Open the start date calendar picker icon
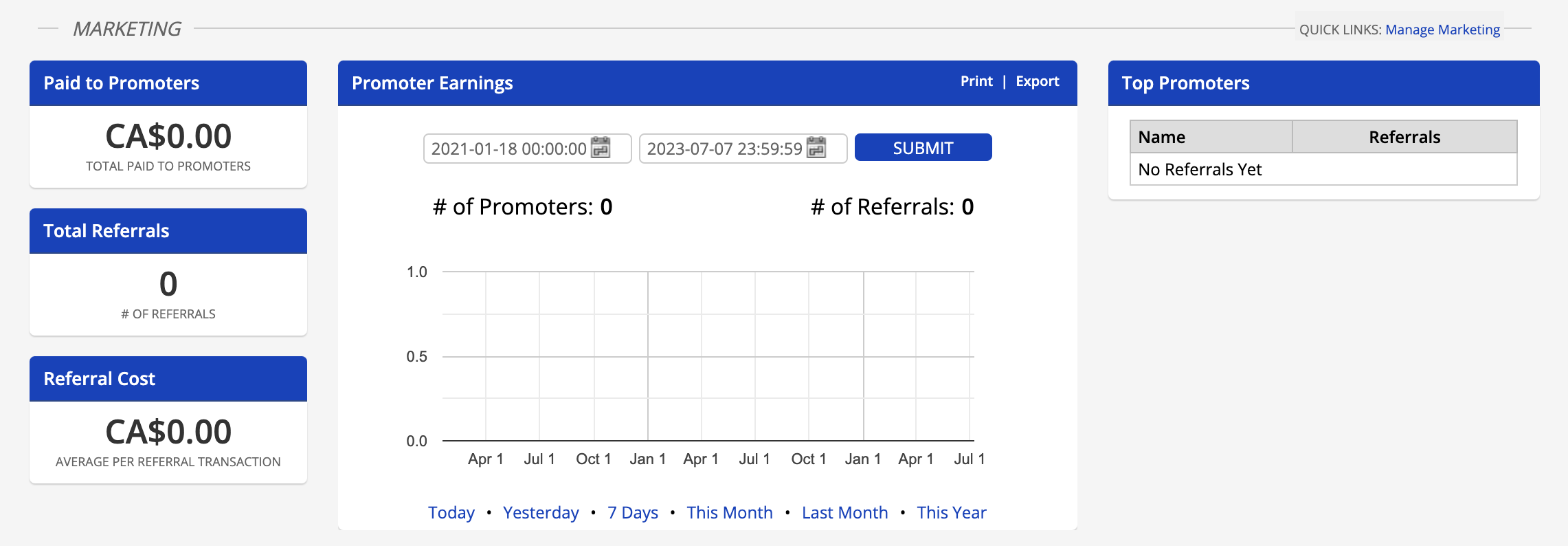This screenshot has height=546, width=1568. coord(601,148)
